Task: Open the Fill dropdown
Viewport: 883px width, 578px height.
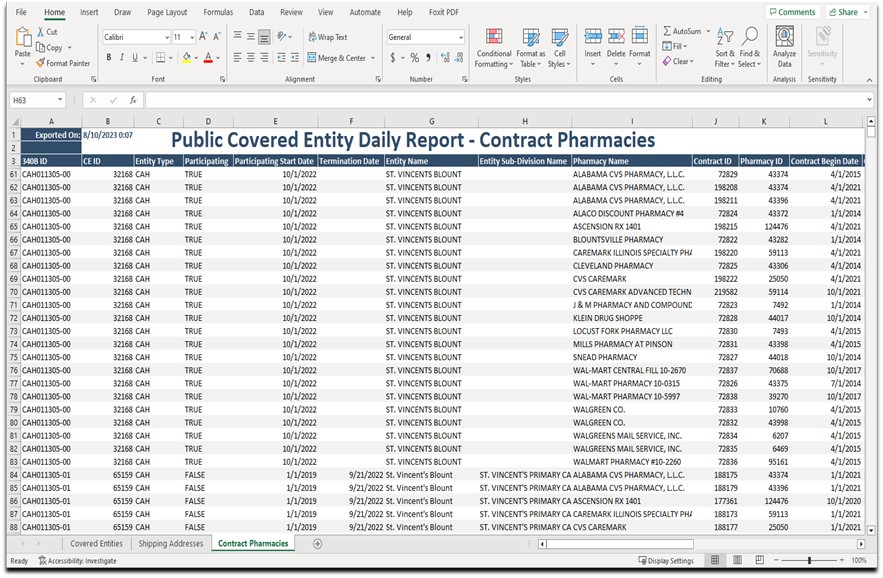Action: coord(675,46)
